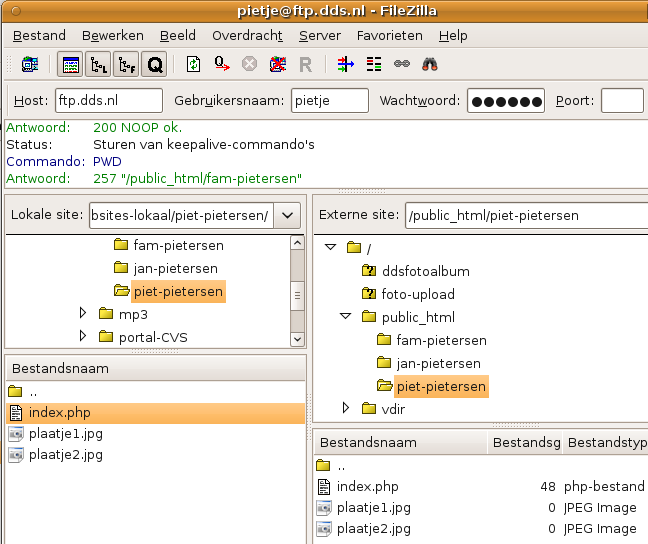Expand the remote vdir folder
648x544 pixels.
(x=346, y=408)
